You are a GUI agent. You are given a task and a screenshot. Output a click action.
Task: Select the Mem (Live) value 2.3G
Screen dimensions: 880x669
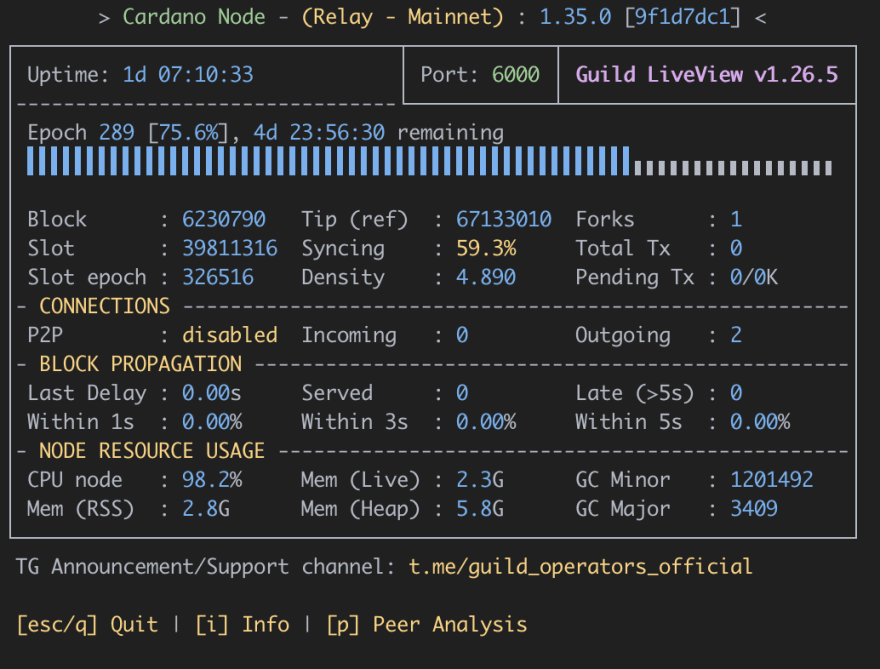[x=480, y=480]
